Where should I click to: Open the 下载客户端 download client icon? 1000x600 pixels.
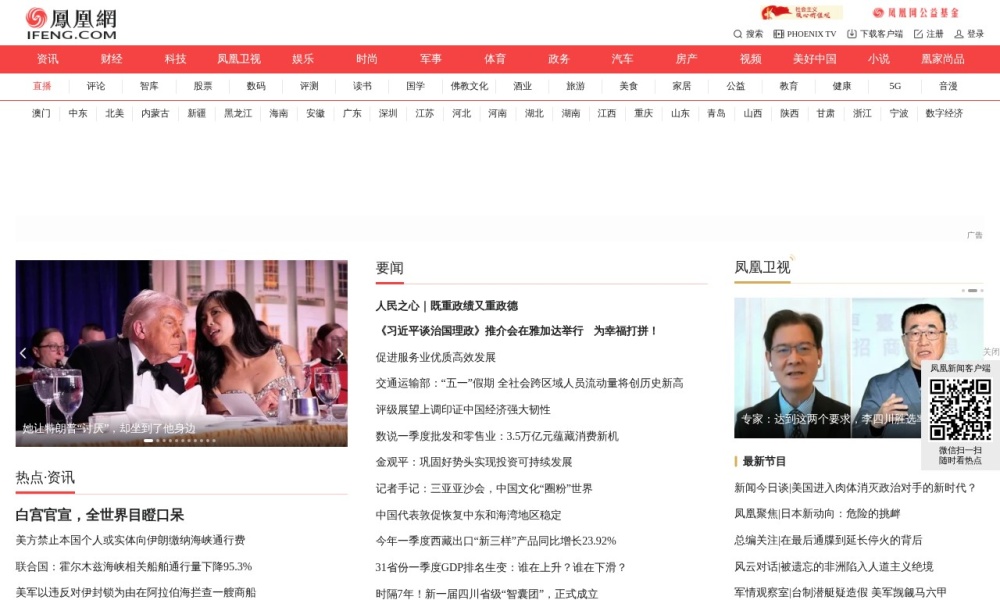872,33
